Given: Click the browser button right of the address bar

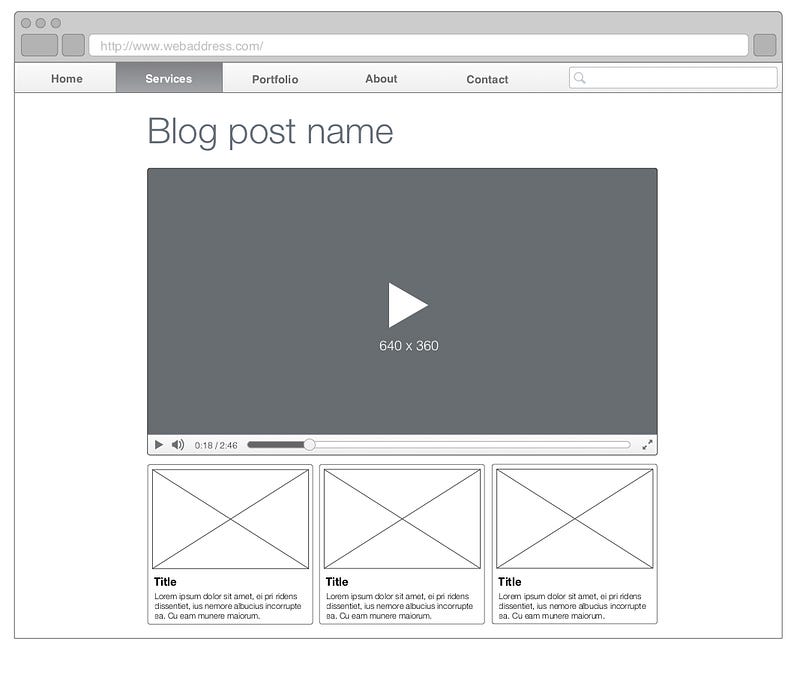Looking at the screenshot, I should click(765, 45).
